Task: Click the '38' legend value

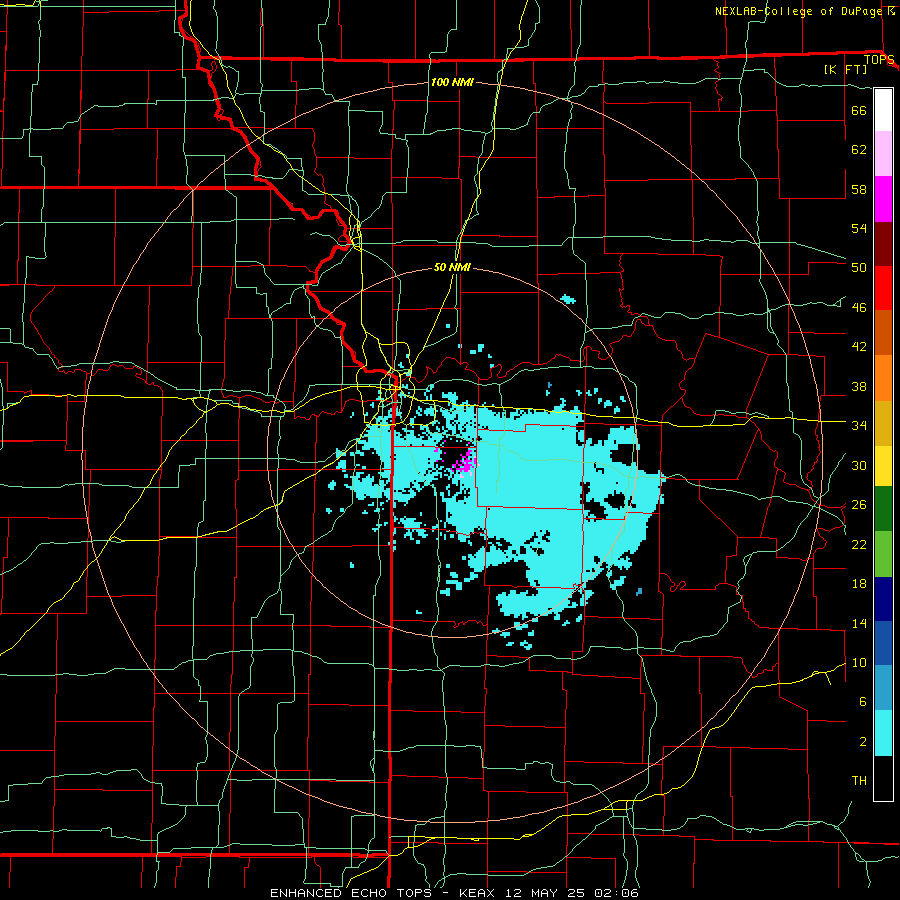Action: (859, 386)
